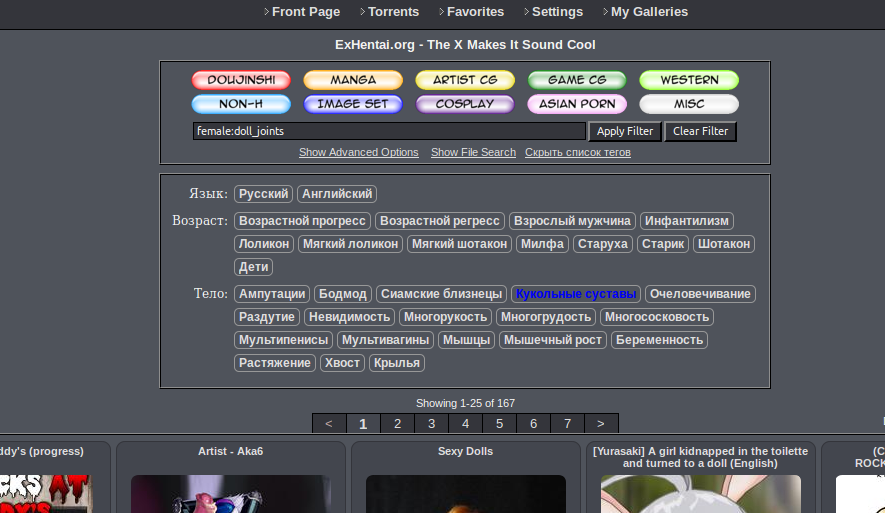885x513 pixels.
Task: Toggle the Non-H category filter
Action: point(241,104)
